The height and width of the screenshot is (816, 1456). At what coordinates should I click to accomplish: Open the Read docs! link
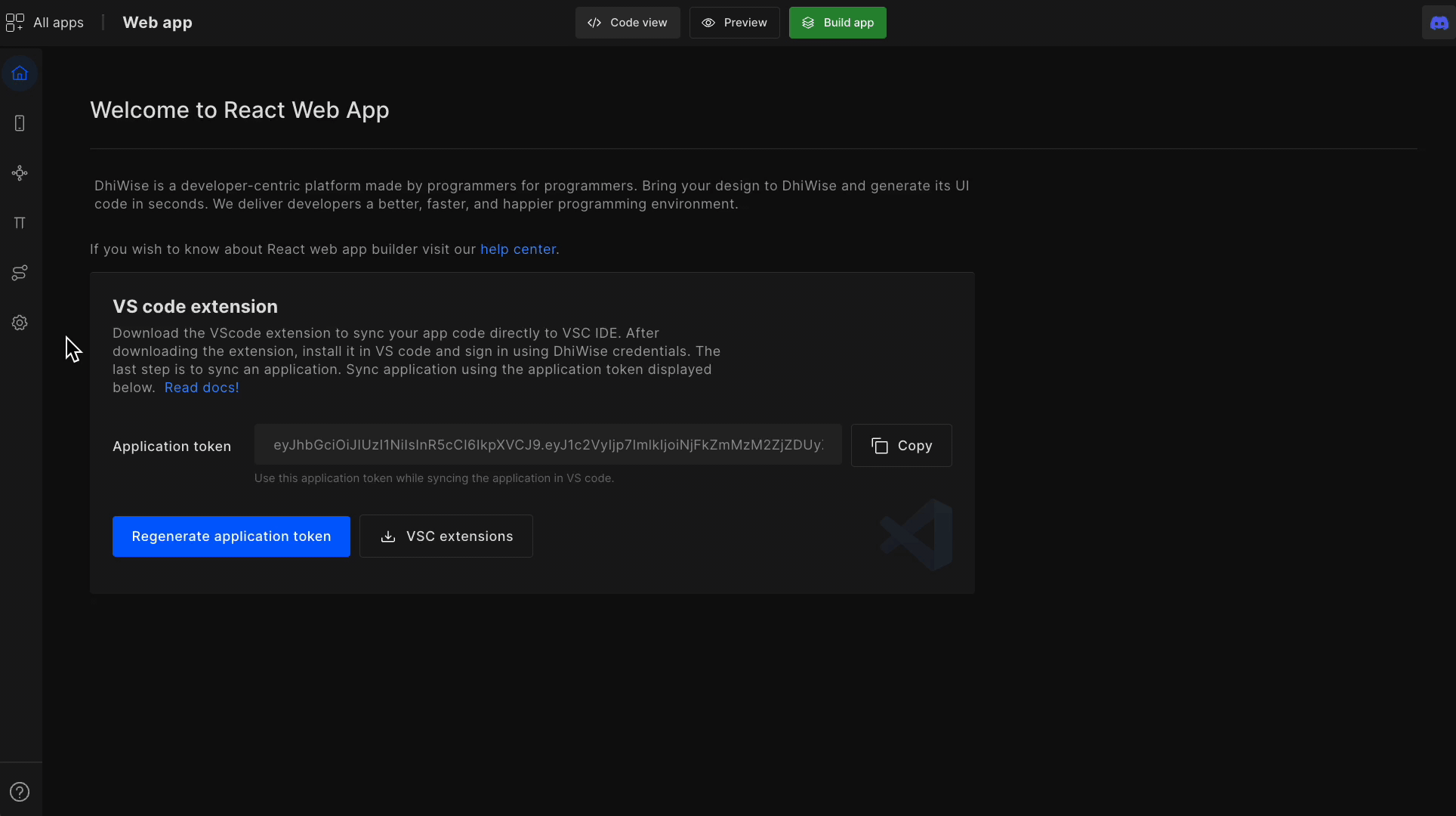coord(202,388)
